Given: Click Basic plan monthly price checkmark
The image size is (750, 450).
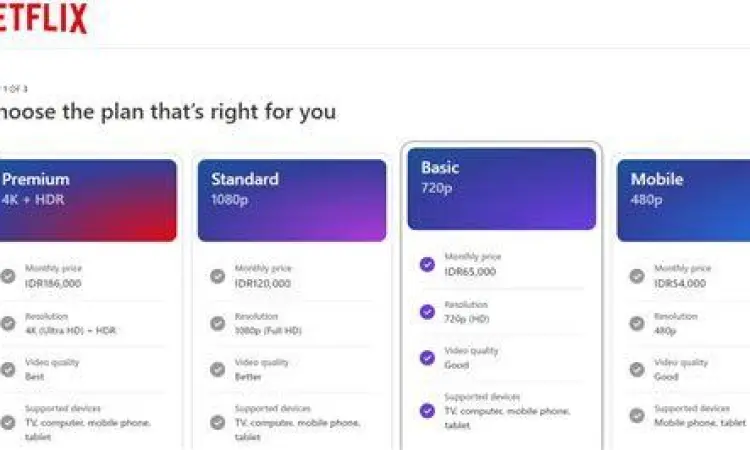Looking at the screenshot, I should click(427, 264).
